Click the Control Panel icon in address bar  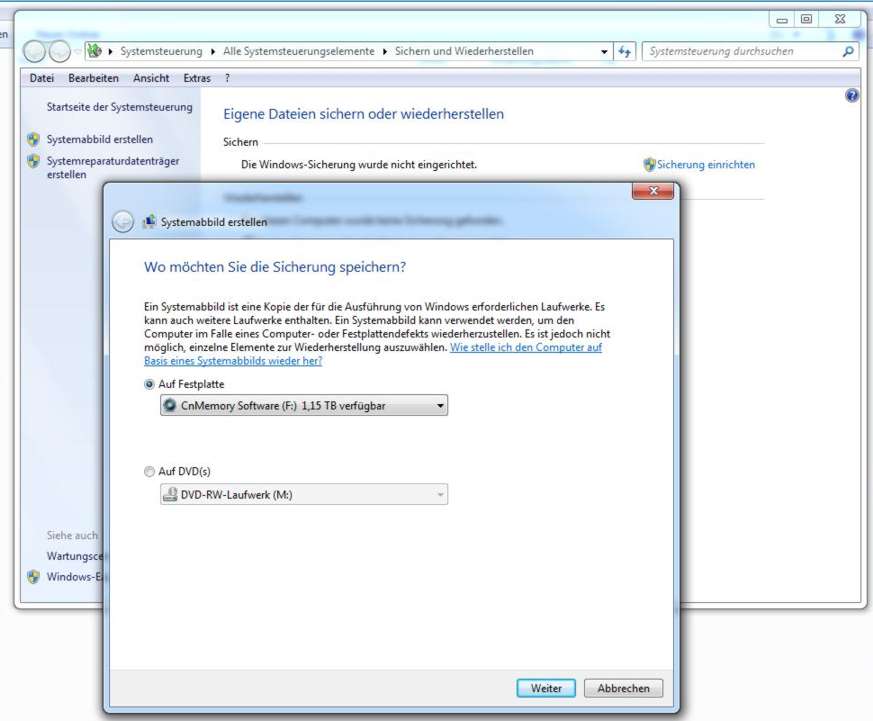point(95,51)
